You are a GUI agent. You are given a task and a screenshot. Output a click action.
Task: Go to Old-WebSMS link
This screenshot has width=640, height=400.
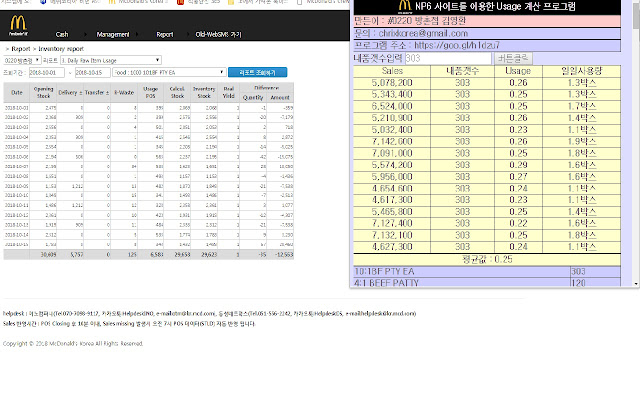[x=218, y=34]
